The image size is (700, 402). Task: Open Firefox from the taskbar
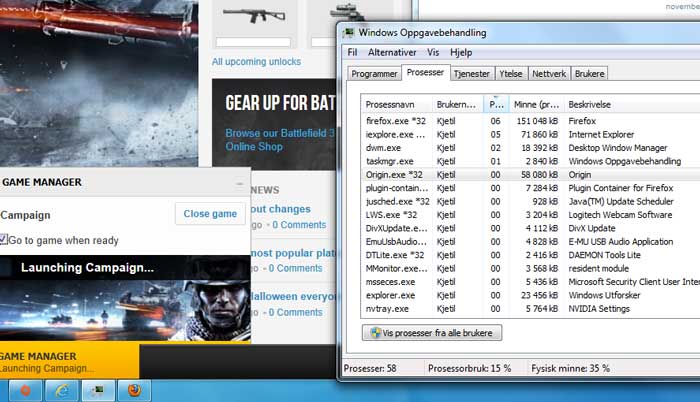[134, 390]
